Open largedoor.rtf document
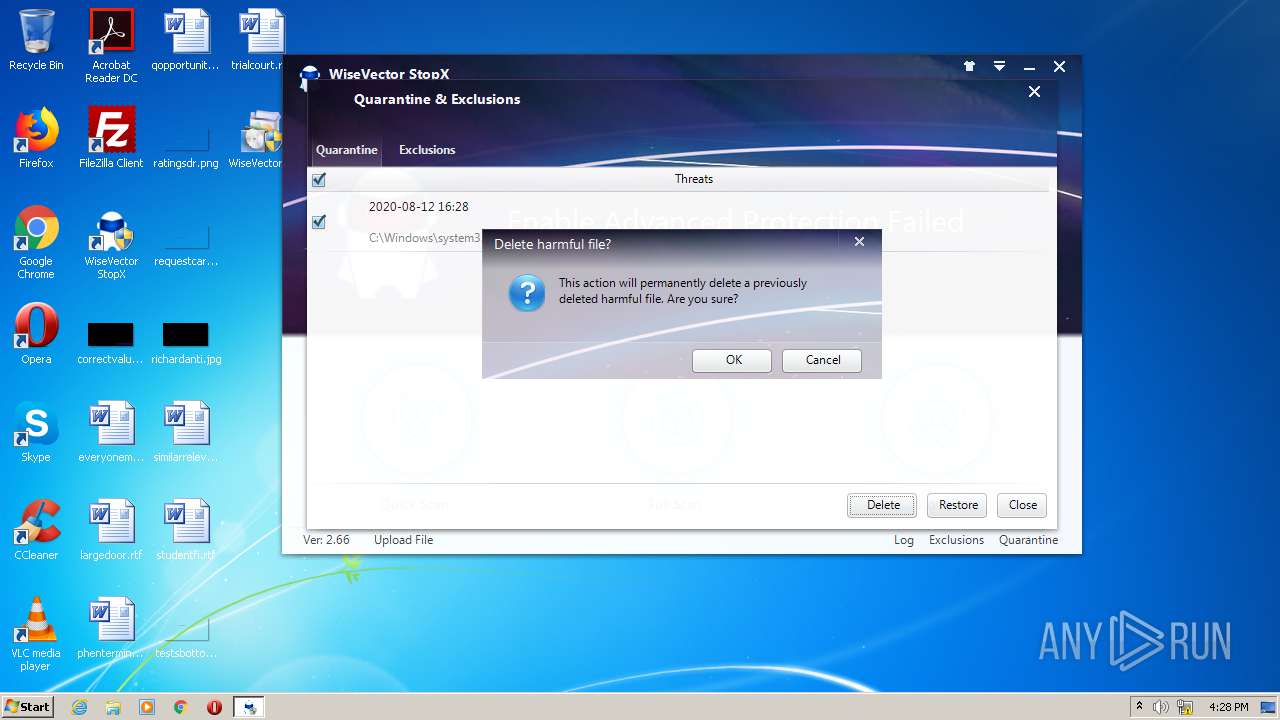This screenshot has width=1280, height=720. tap(111, 530)
